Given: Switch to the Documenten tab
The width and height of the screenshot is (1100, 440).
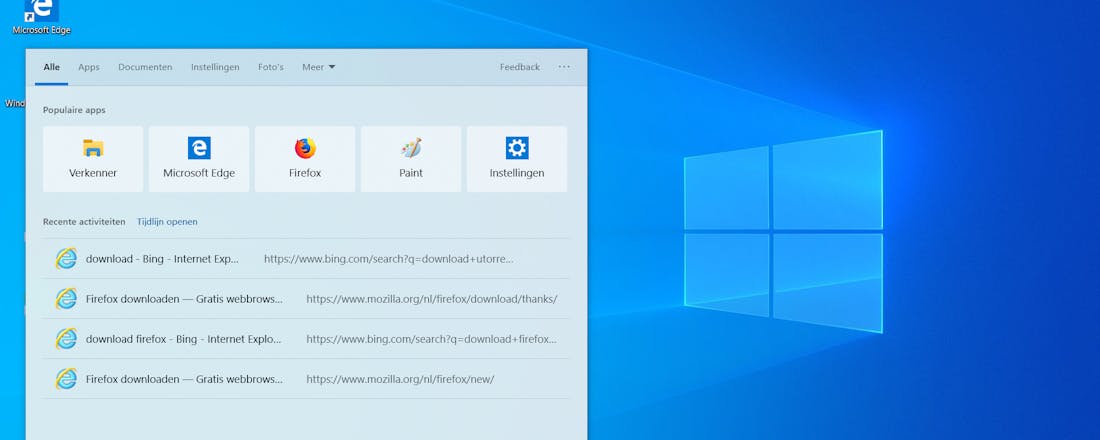Looking at the screenshot, I should click(145, 67).
